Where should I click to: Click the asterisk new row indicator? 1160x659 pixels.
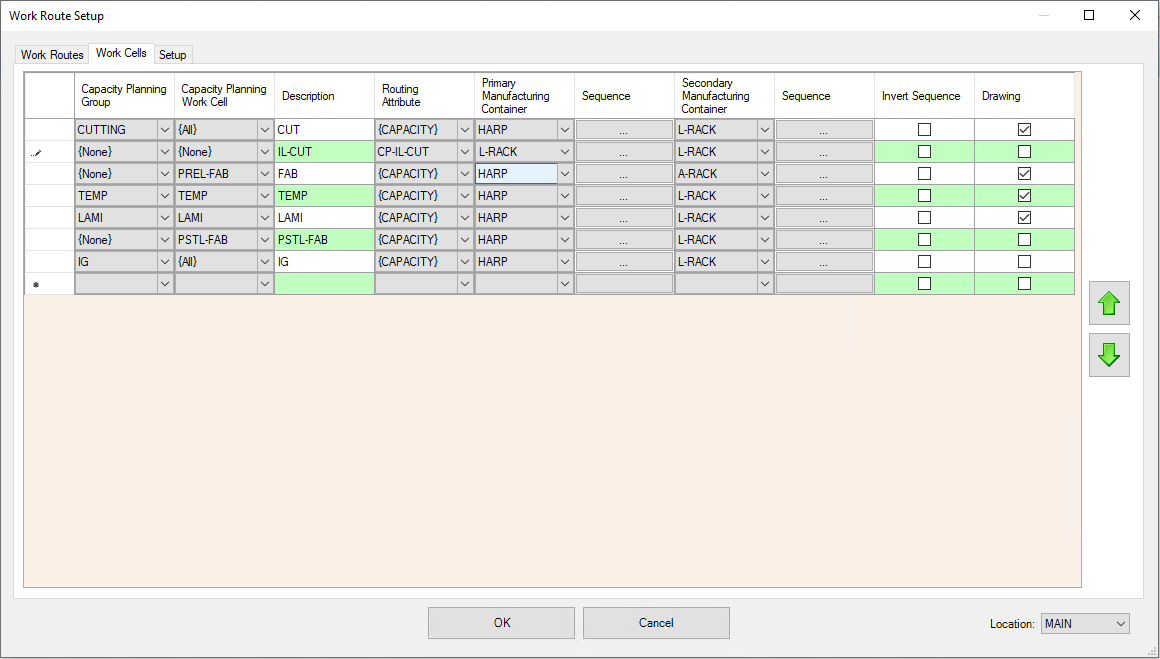[x=37, y=283]
